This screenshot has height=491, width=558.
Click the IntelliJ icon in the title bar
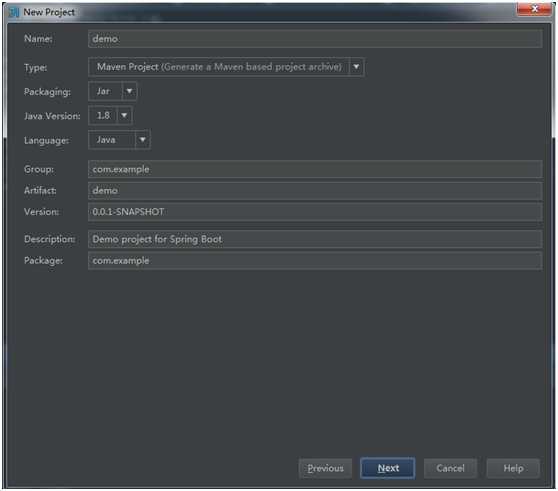click(14, 12)
